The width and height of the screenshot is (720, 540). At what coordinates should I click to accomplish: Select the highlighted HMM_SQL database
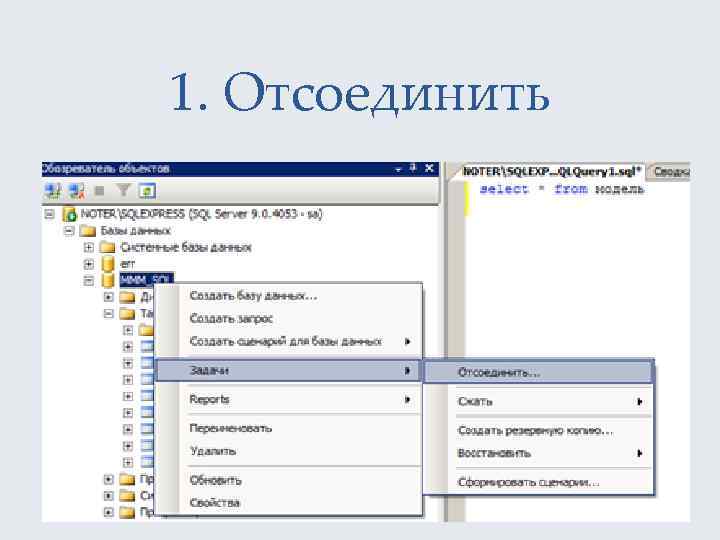tap(146, 279)
